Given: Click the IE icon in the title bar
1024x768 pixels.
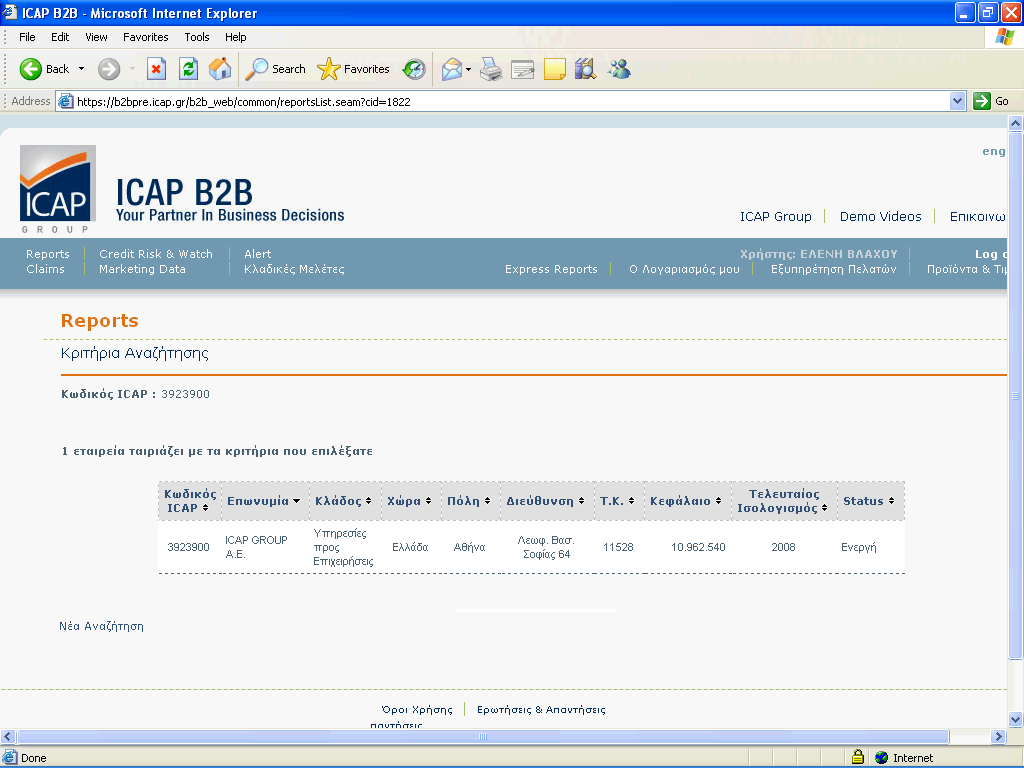Looking at the screenshot, I should 9,12.
